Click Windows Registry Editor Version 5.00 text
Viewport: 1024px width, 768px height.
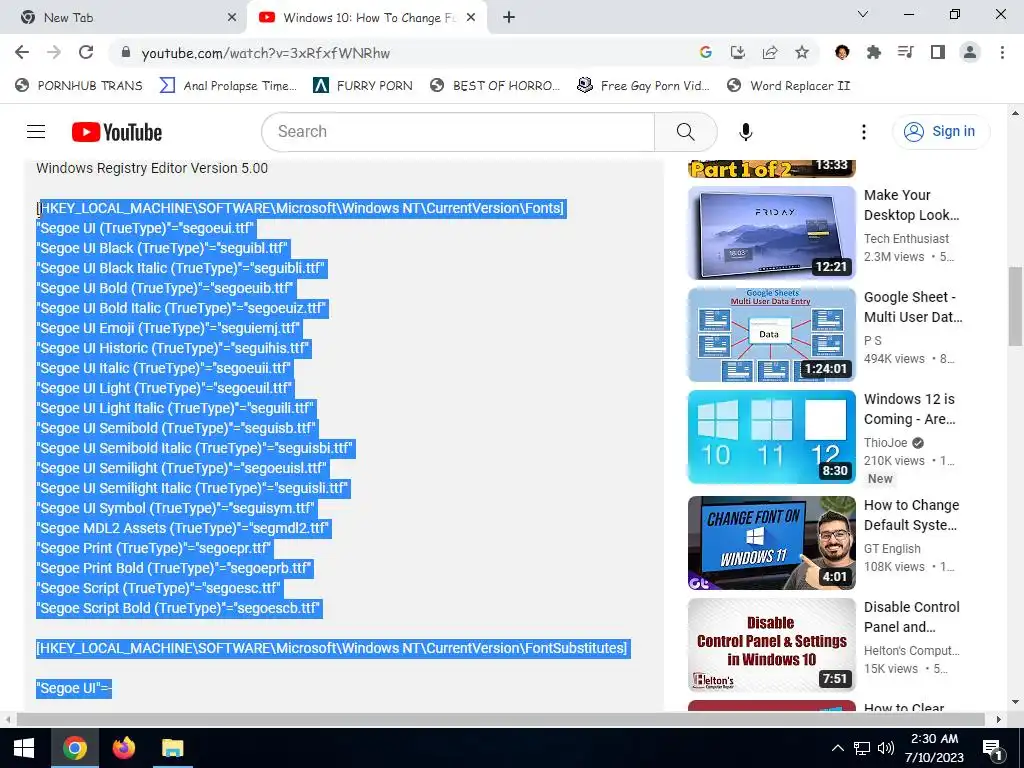click(x=152, y=168)
